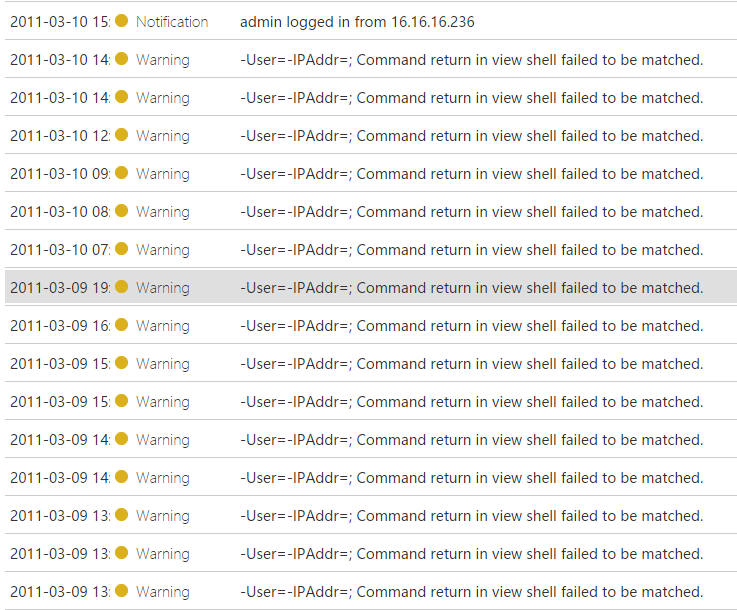
Task: Select the 'admin logged in from 16.16.16.236' message
Action: coord(357,22)
